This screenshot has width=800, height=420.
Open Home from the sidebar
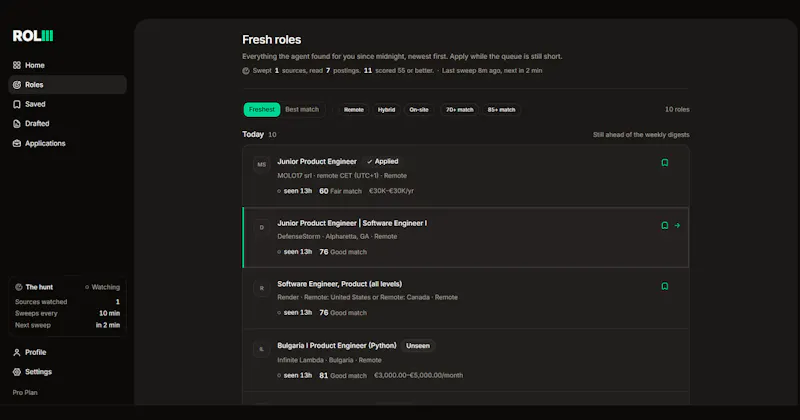pyautogui.click(x=67, y=65)
